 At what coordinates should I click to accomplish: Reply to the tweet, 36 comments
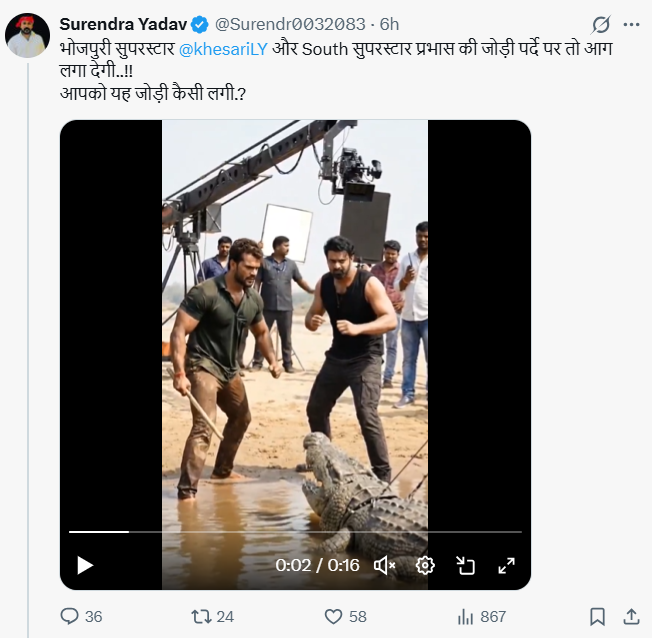(70, 616)
